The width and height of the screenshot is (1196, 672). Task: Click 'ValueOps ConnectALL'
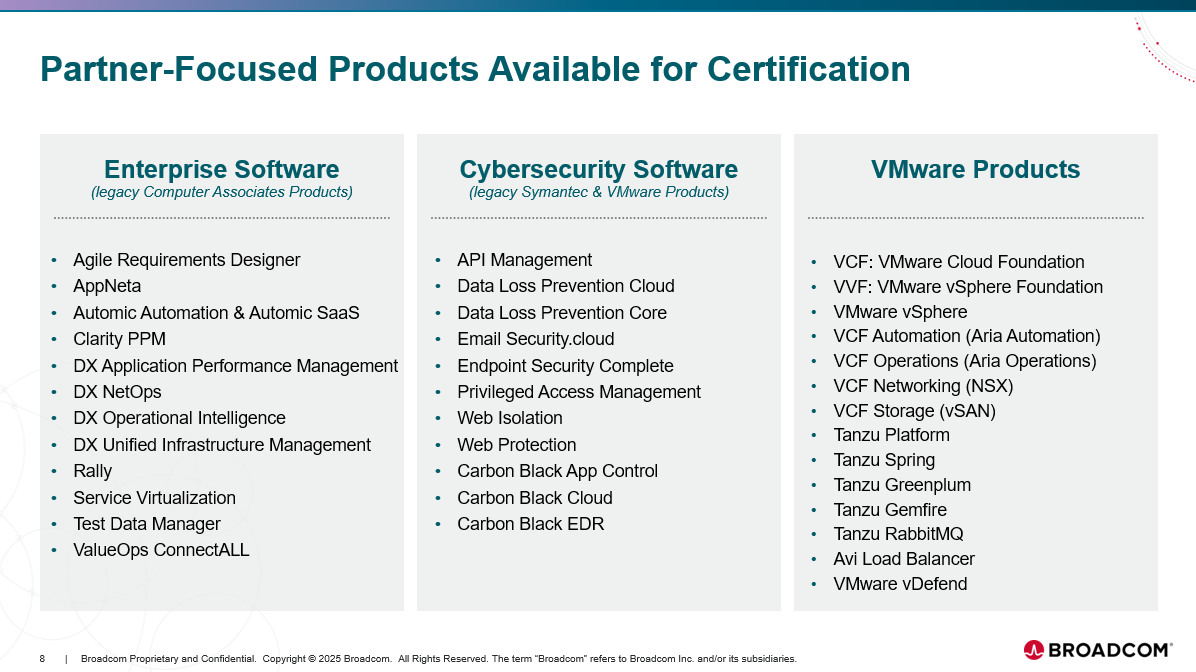coord(161,550)
